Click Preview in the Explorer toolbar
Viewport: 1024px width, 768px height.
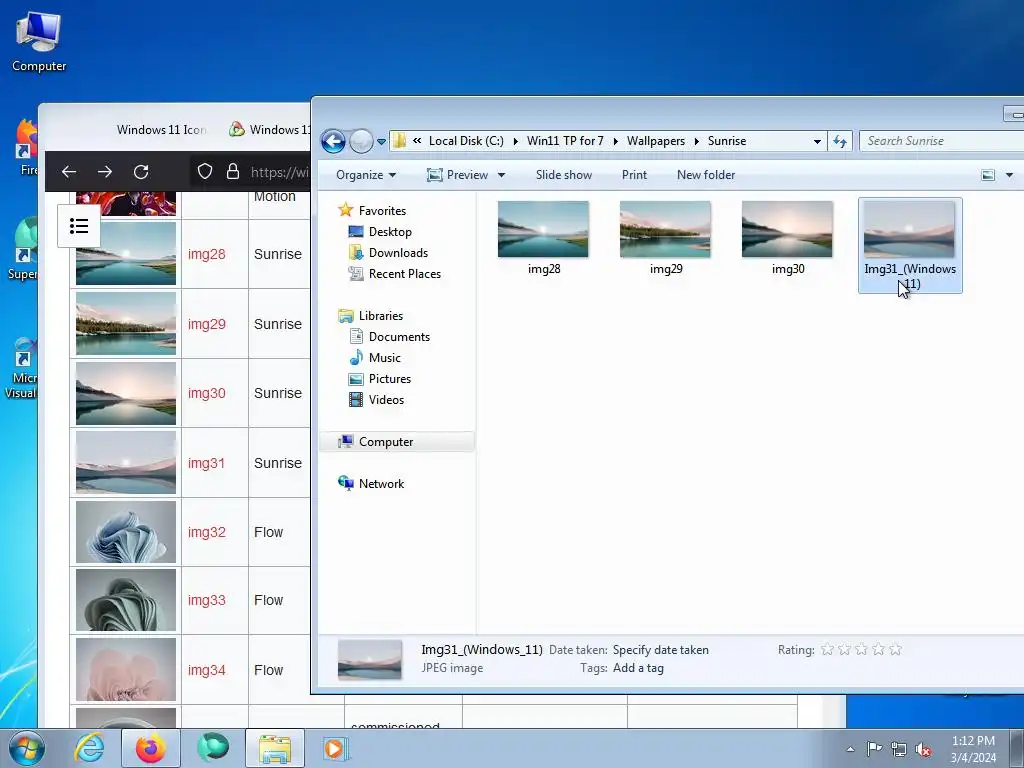(x=457, y=175)
